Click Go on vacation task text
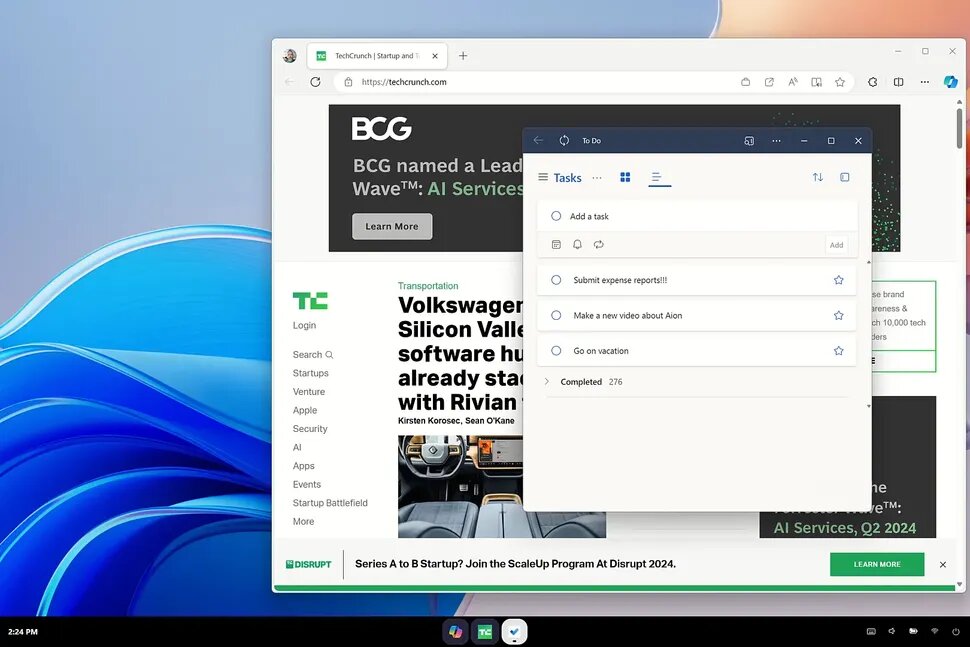The height and width of the screenshot is (647, 970). [601, 351]
